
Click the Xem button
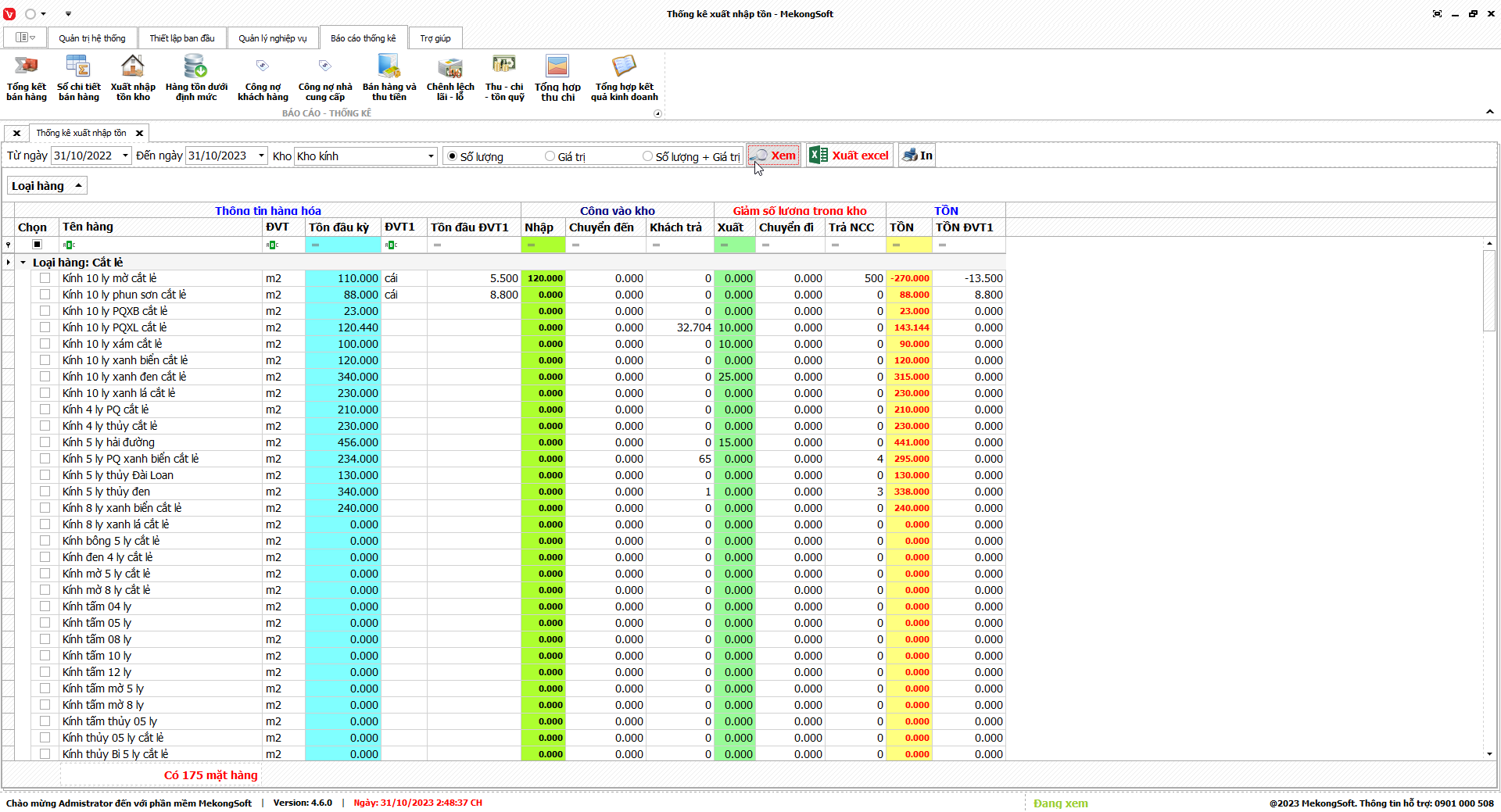click(x=774, y=156)
